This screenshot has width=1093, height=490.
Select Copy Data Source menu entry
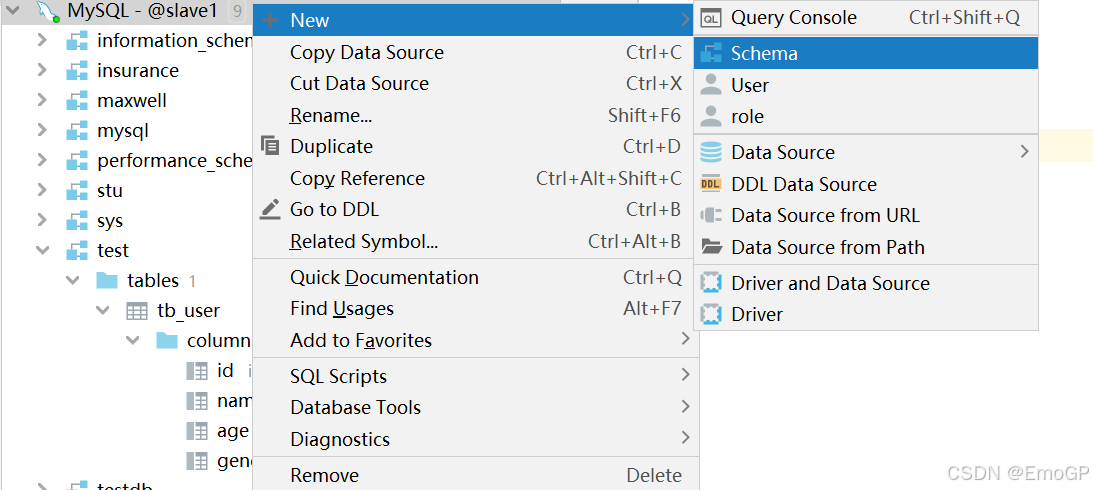[367, 53]
